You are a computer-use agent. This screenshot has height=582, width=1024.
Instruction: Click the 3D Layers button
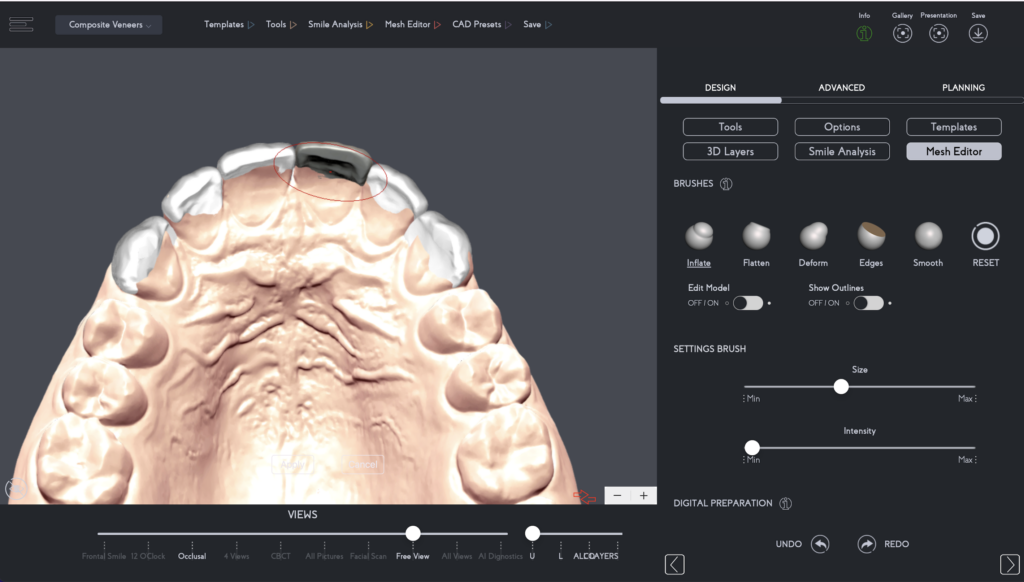point(730,152)
